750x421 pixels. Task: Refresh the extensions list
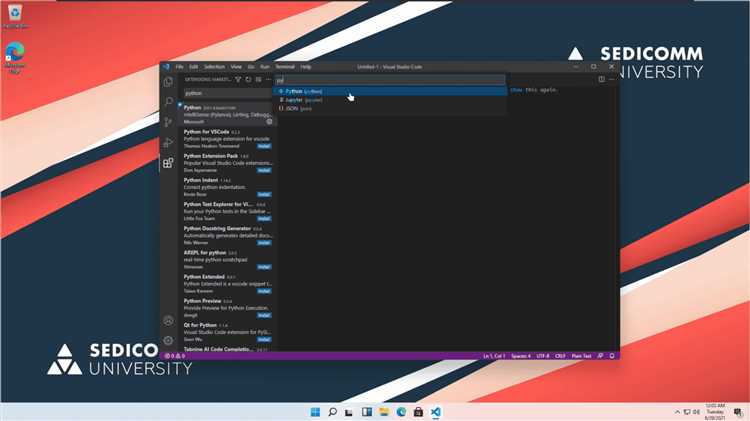tap(248, 79)
